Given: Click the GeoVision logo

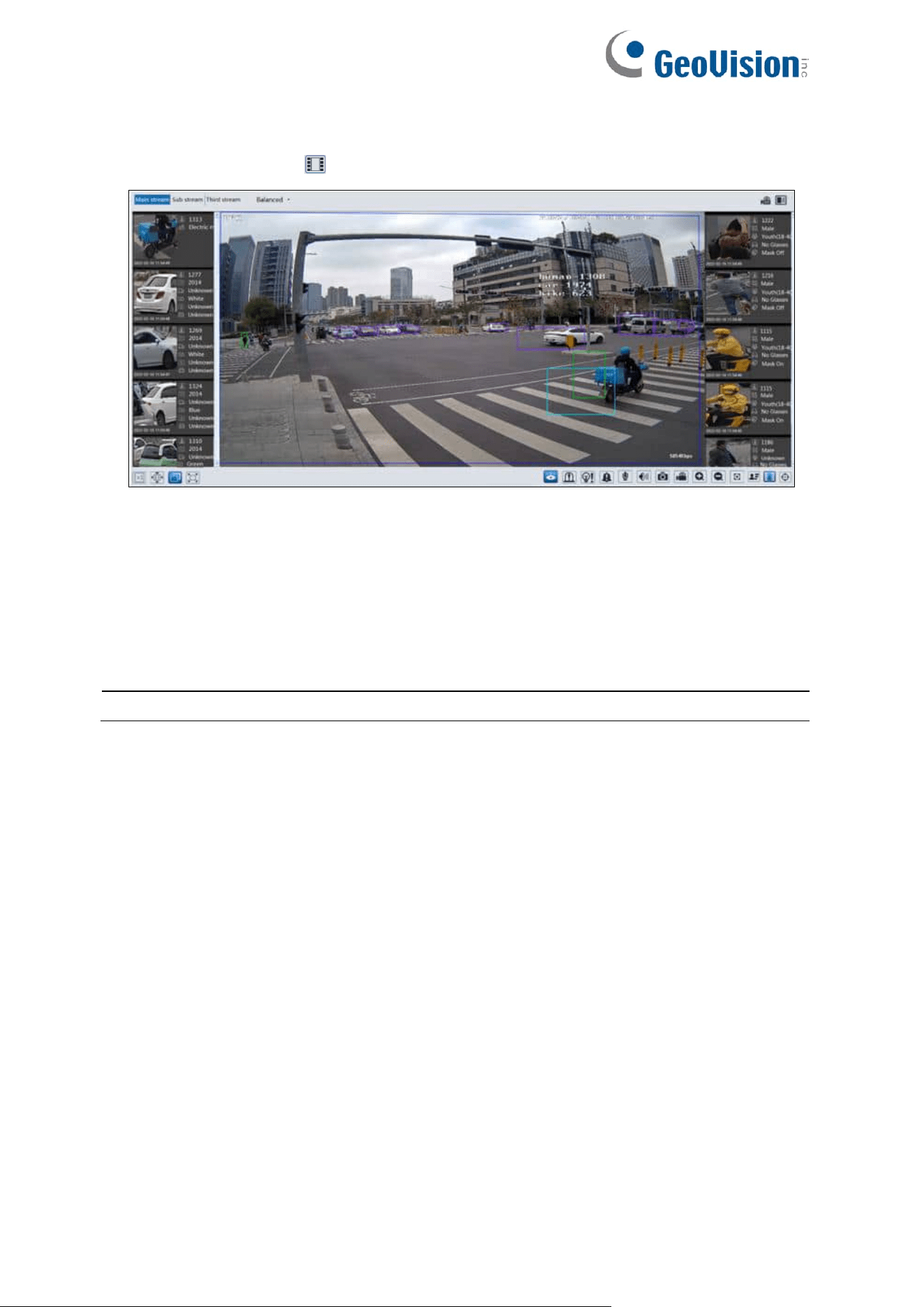Looking at the screenshot, I should (x=706, y=55).
